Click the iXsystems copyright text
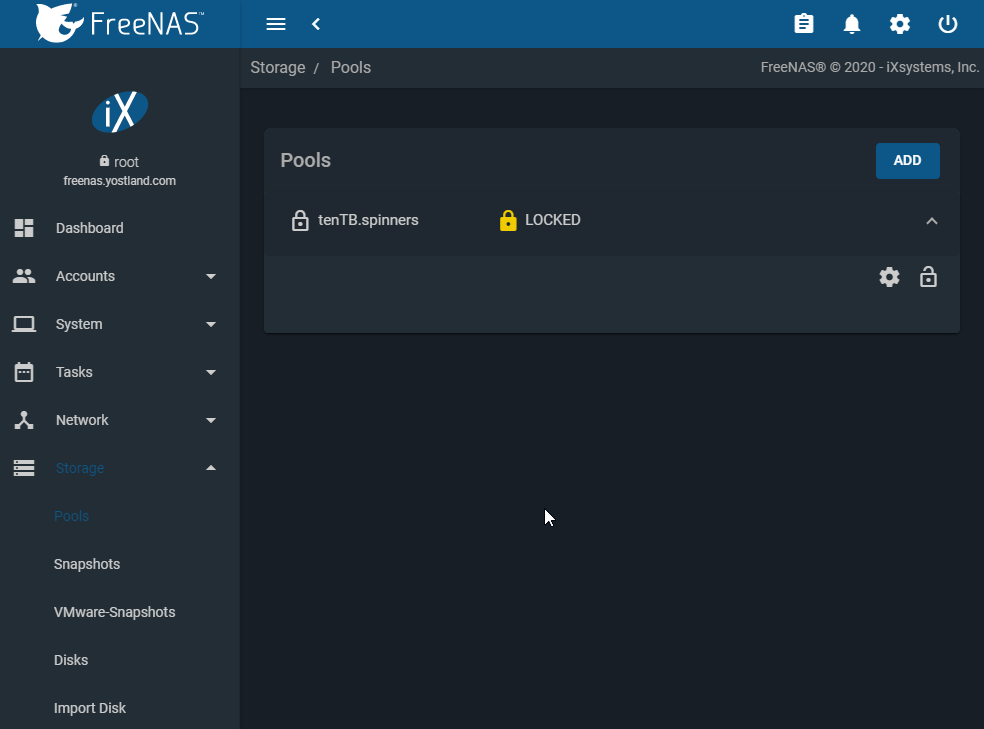 coord(869,67)
